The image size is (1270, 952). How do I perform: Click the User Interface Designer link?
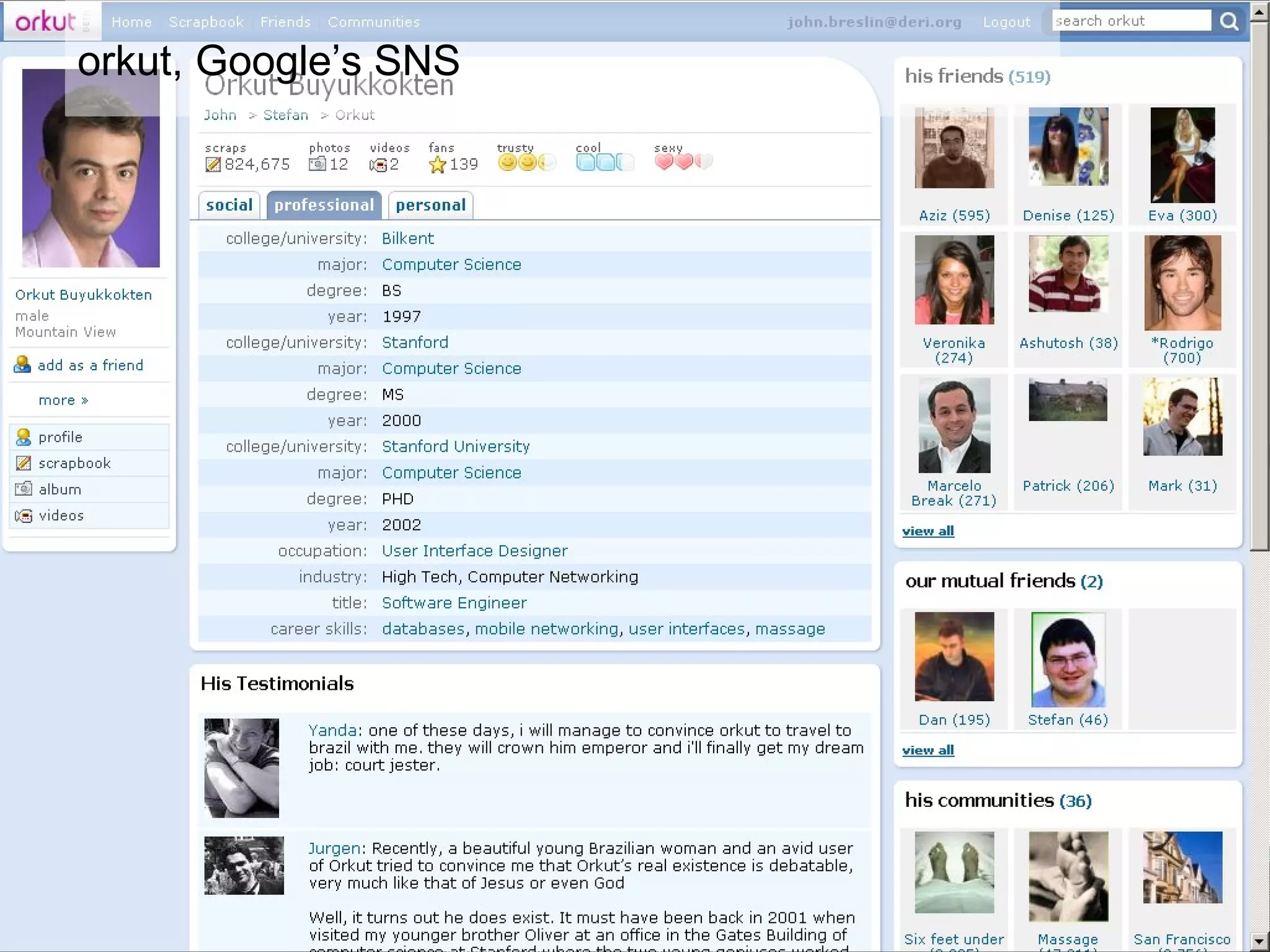474,551
